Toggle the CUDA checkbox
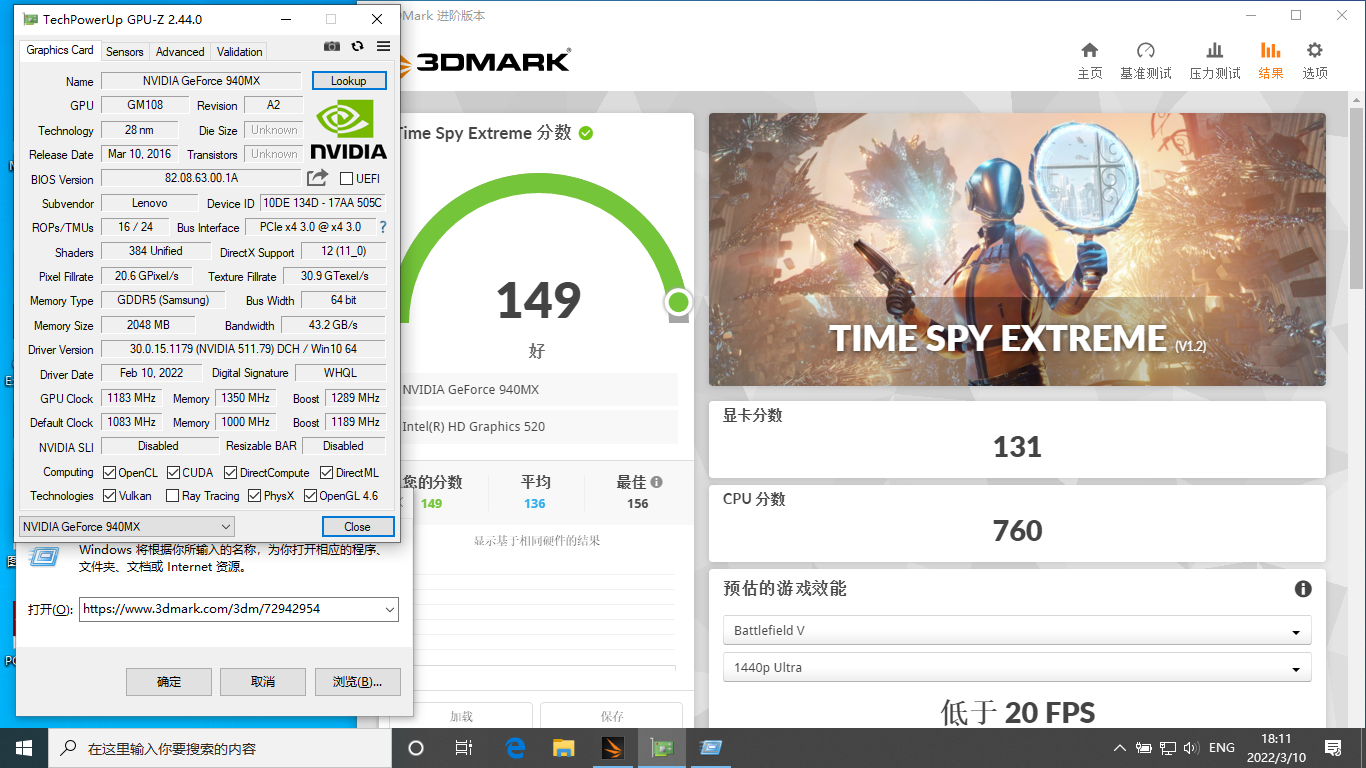The width and height of the screenshot is (1366, 768). (x=173, y=472)
